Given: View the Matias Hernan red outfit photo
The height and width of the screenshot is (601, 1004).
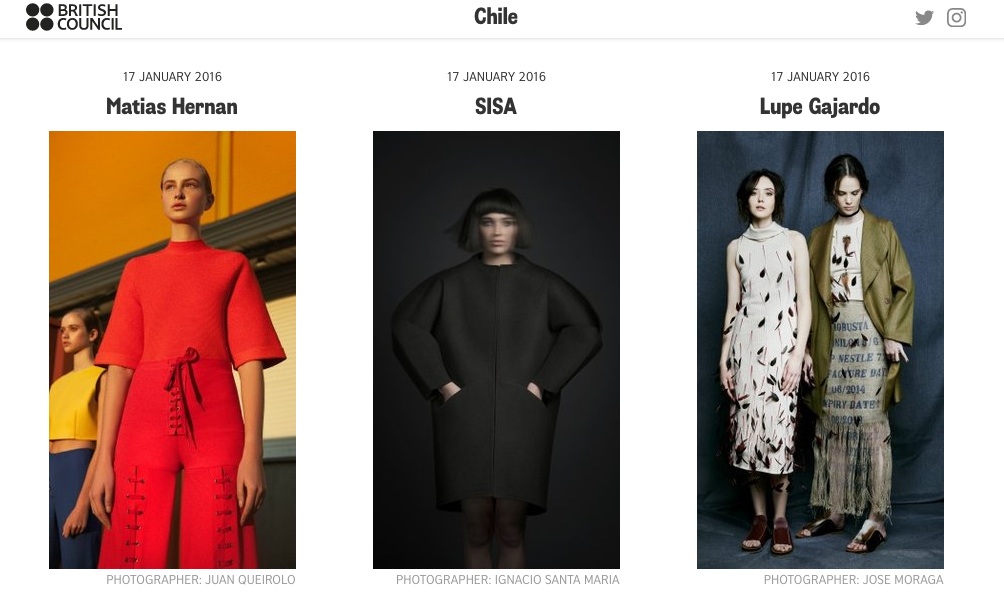Looking at the screenshot, I should point(172,349).
